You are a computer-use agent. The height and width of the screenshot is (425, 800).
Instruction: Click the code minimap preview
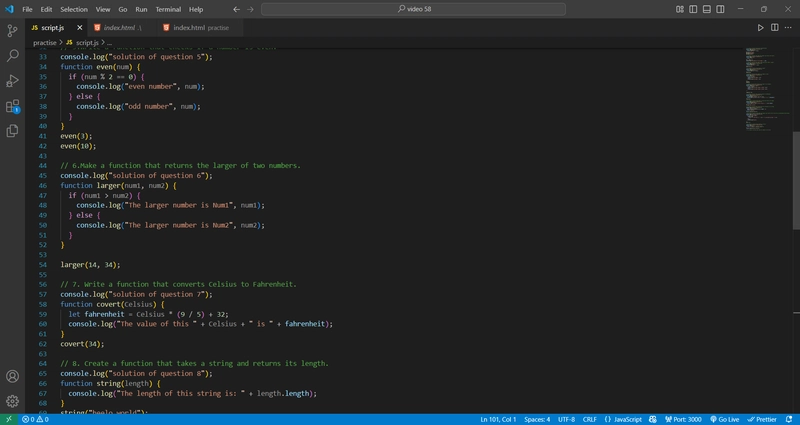click(768, 89)
